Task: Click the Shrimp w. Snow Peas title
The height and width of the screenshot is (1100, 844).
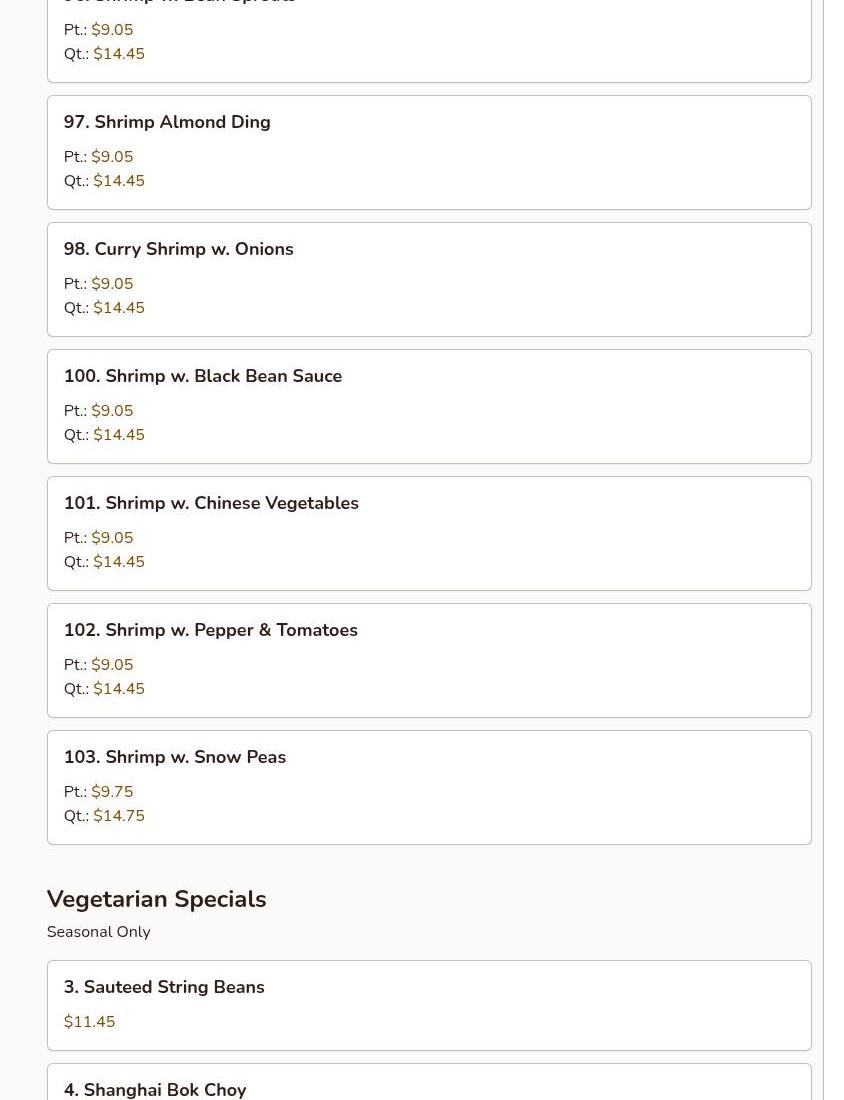Action: (x=175, y=757)
